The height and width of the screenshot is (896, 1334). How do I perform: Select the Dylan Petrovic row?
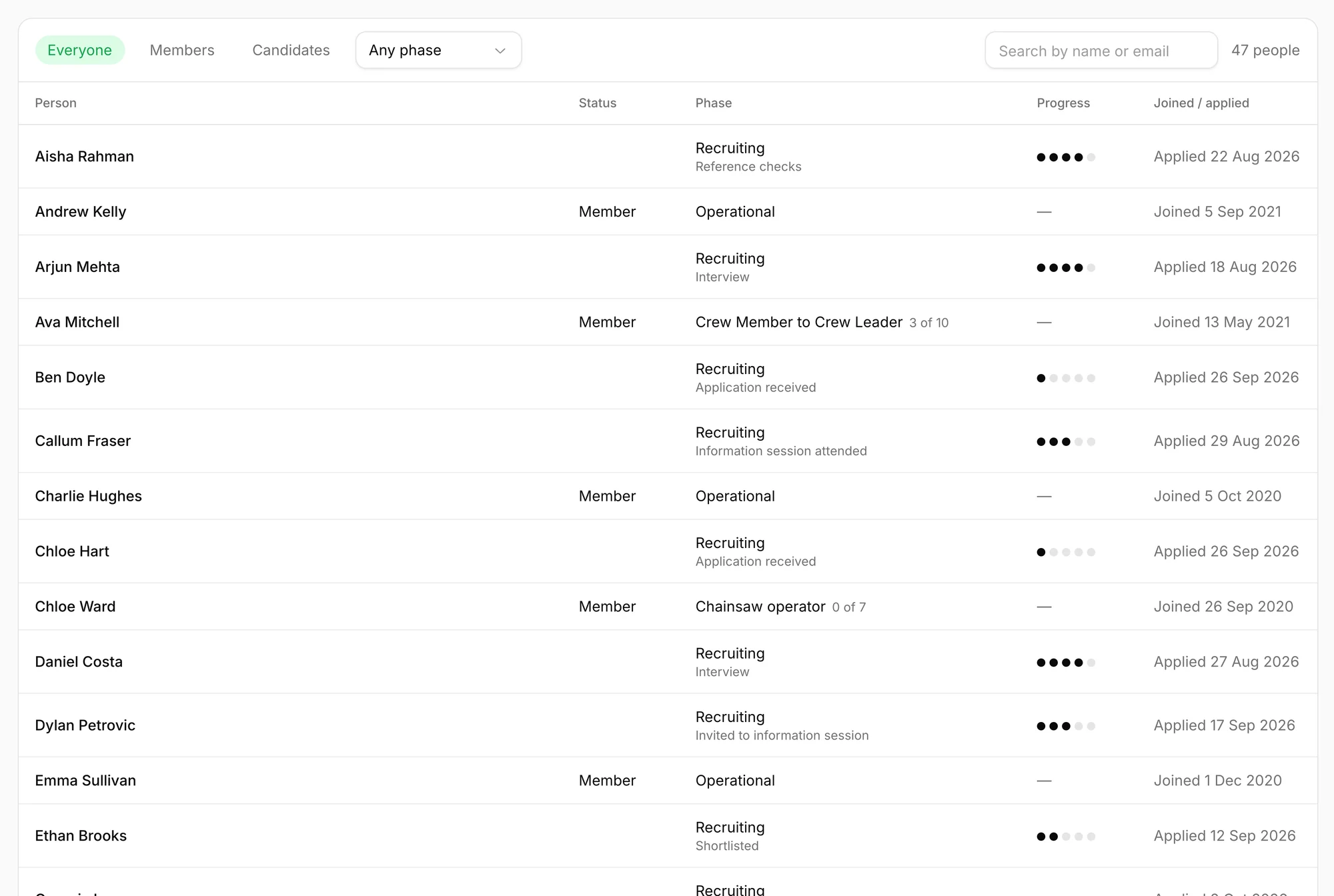point(668,725)
